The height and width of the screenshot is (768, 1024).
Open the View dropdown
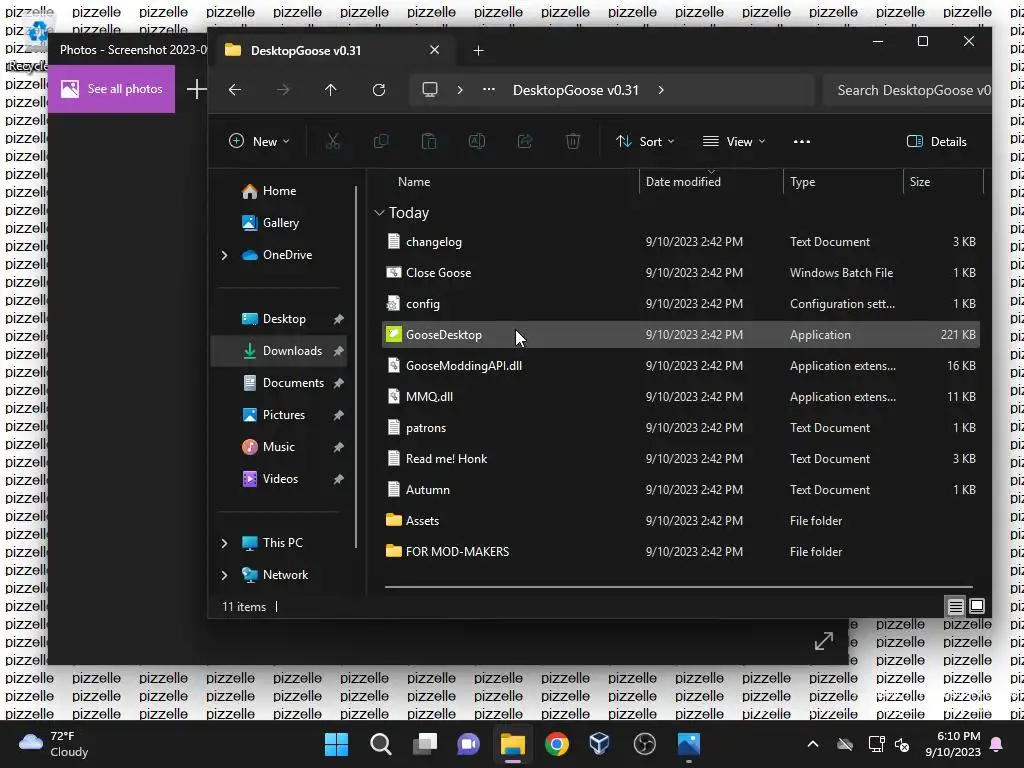(734, 141)
